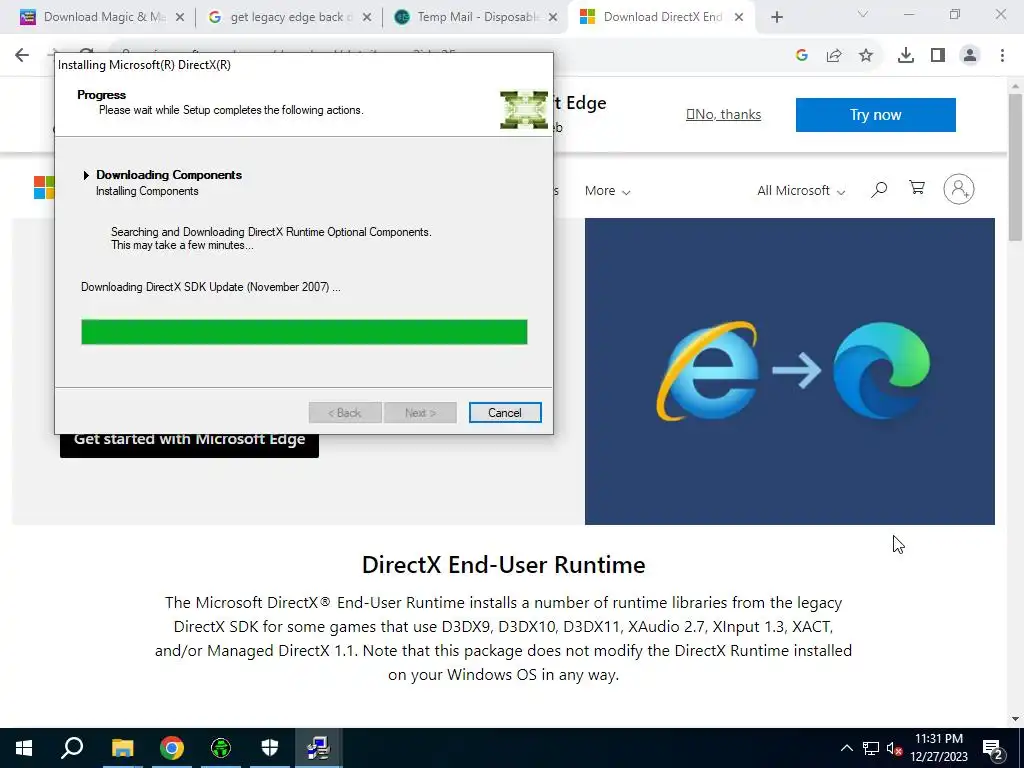
Task: Click the Chrome back arrow
Action: (22, 55)
